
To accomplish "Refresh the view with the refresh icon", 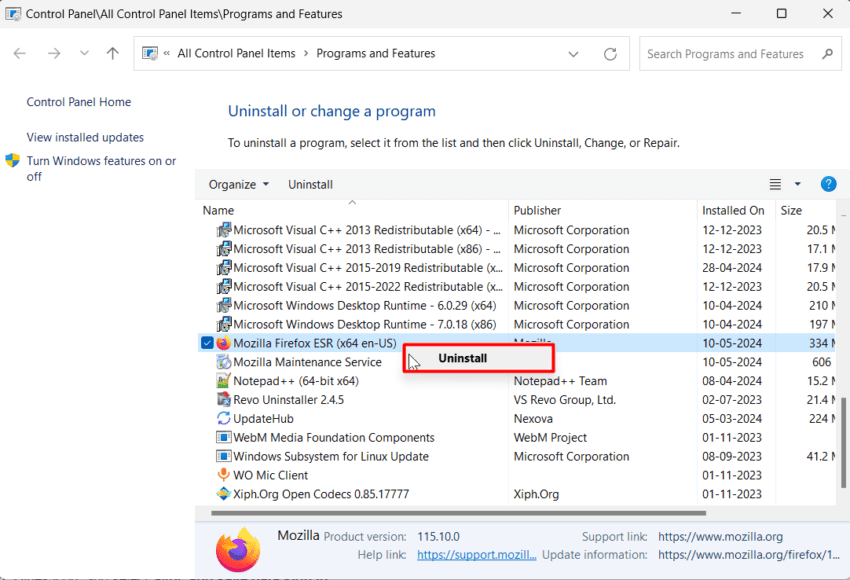I will tap(610, 54).
